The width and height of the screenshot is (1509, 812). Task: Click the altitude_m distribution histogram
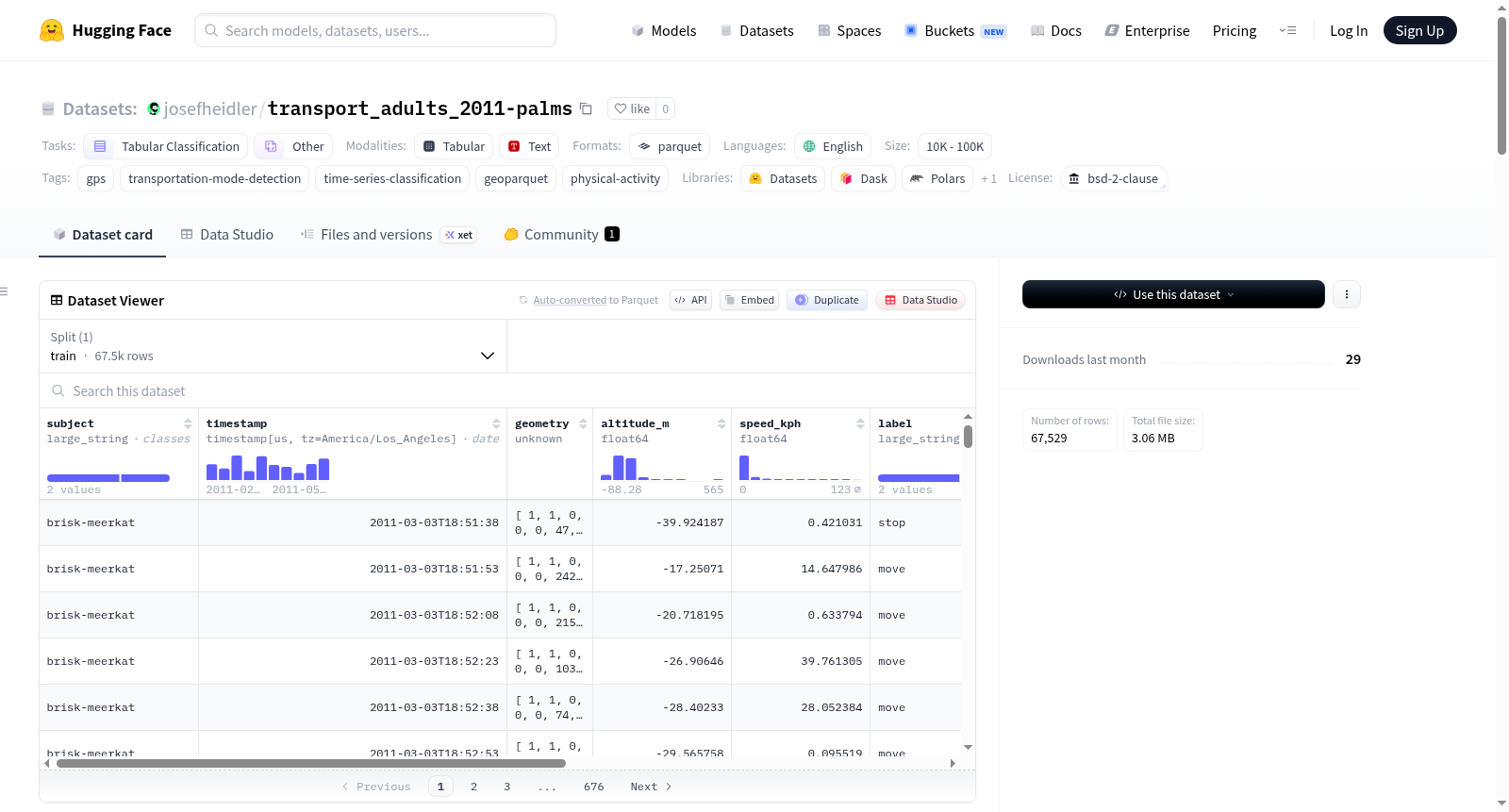(662, 468)
